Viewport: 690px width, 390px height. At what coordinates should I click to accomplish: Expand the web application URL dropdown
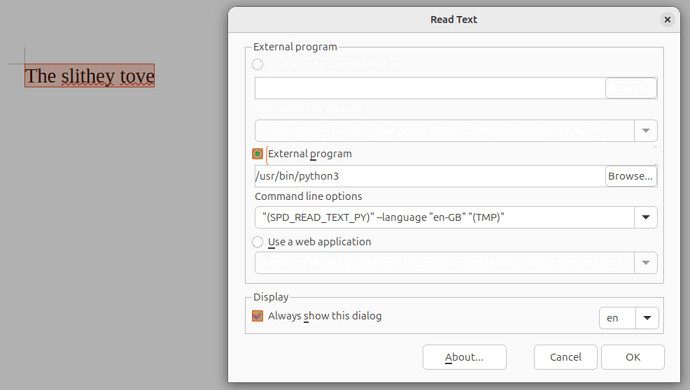646,263
